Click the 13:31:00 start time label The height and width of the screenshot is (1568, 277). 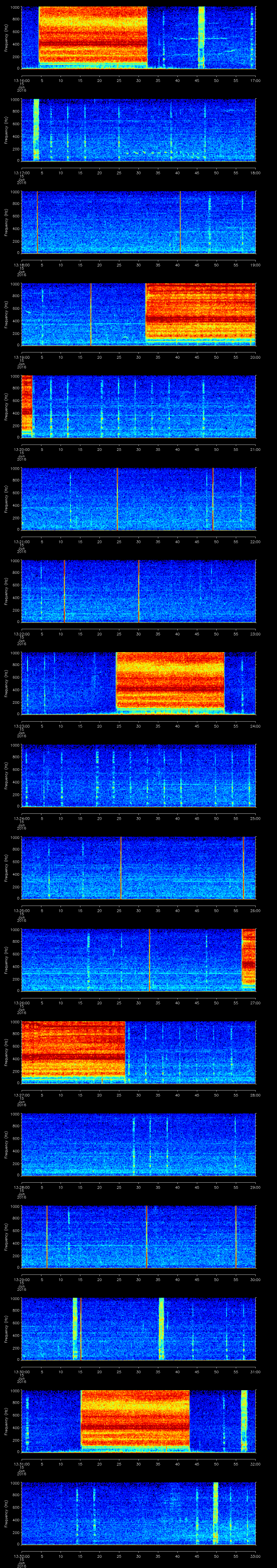pyautogui.click(x=21, y=1464)
